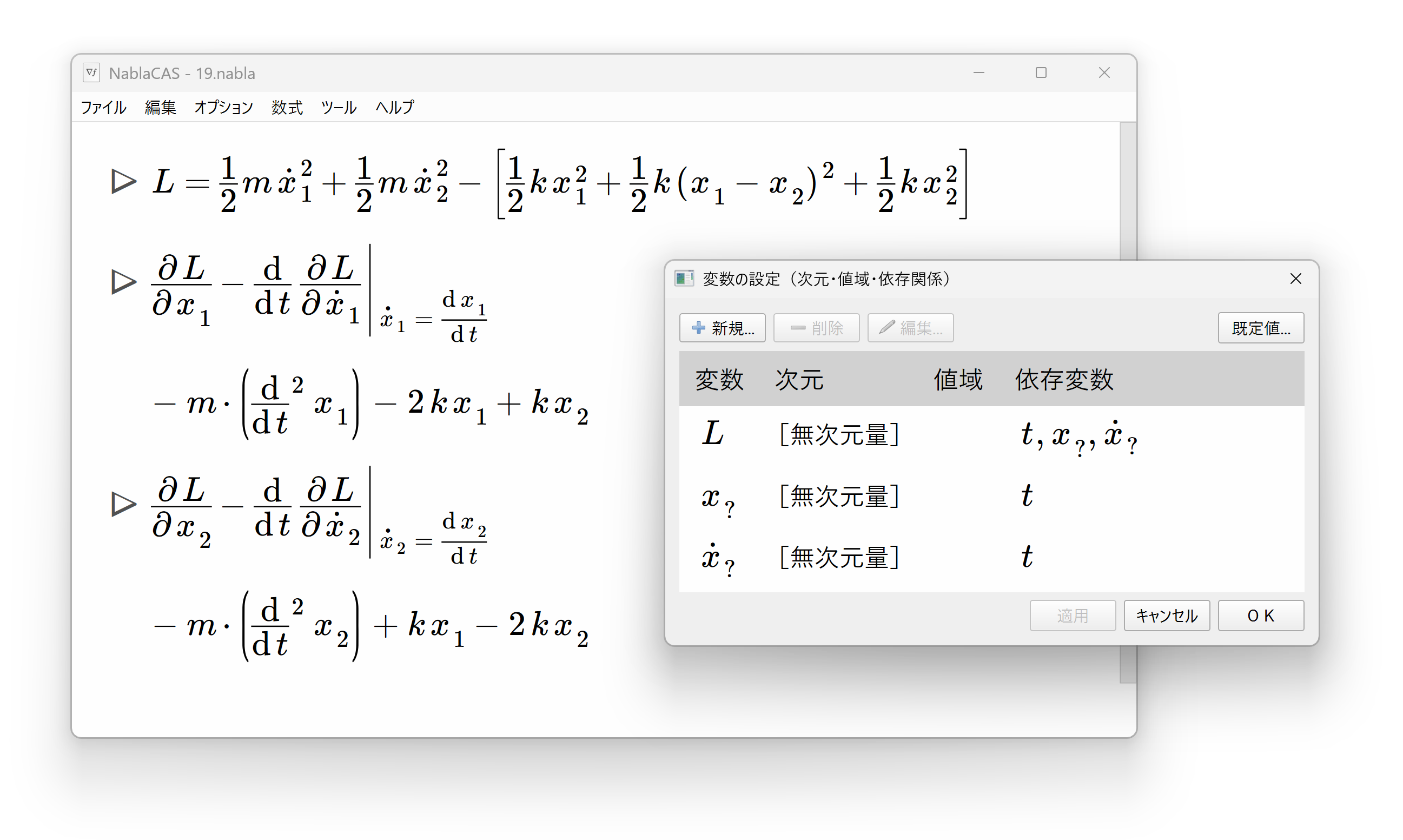This screenshot has height=840, width=1403.
Task: Toggle triangle beside the x₂ Euler-Lagrange expression
Action: 123,504
